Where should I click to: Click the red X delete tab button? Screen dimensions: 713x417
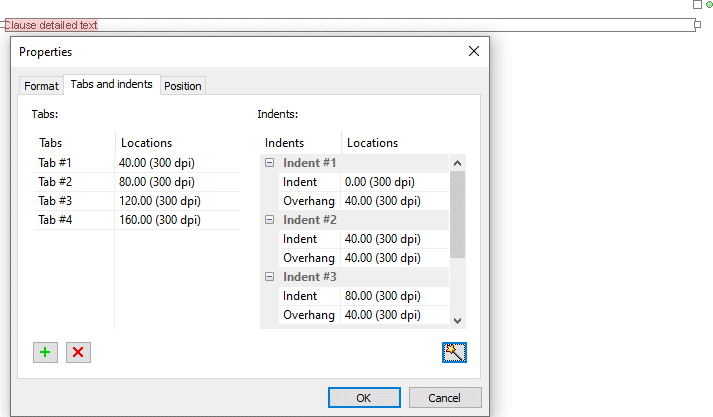78,352
